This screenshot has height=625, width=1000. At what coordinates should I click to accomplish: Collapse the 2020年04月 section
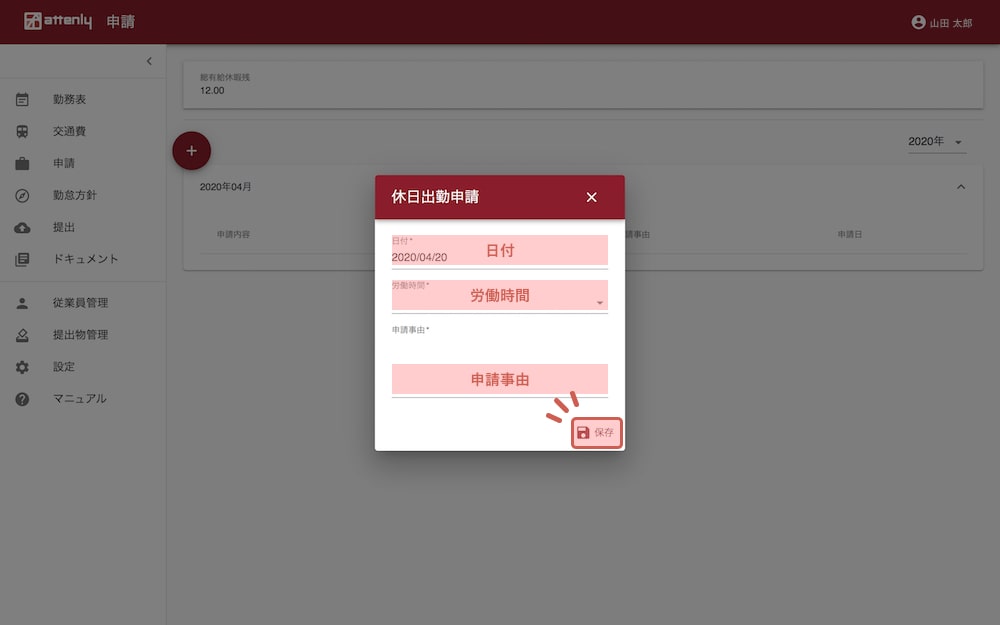pos(961,187)
